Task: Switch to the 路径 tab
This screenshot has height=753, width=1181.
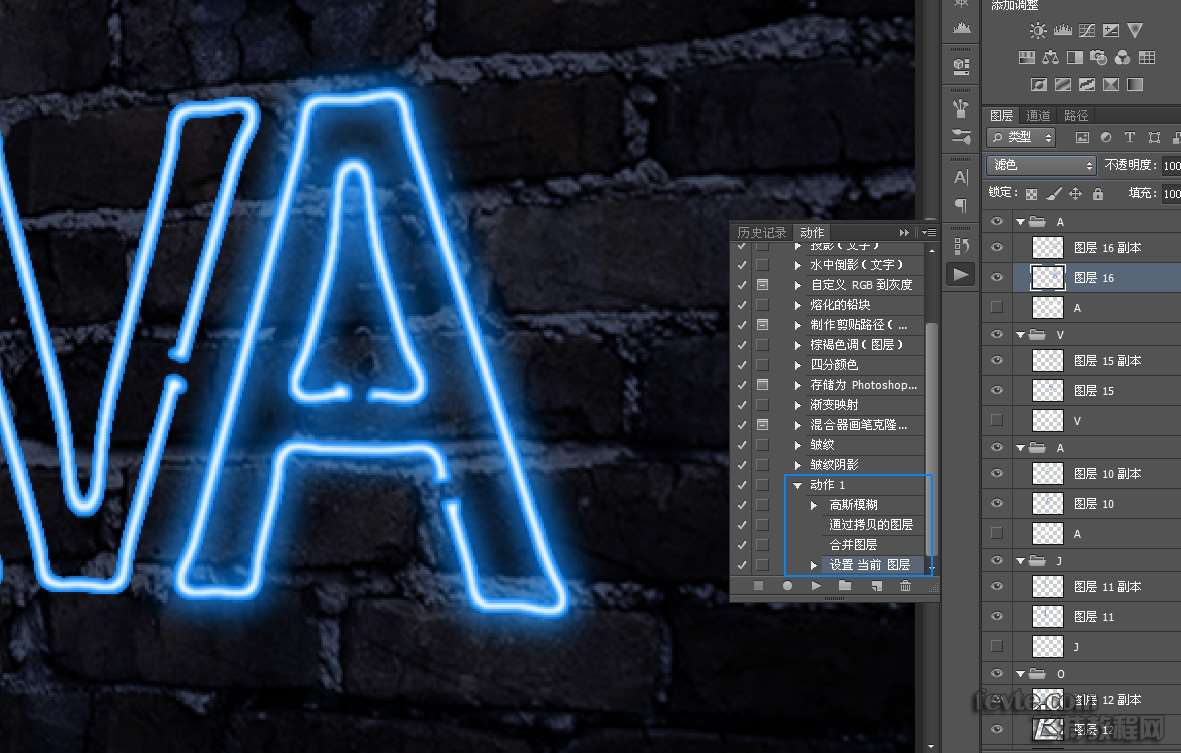Action: pos(1076,115)
